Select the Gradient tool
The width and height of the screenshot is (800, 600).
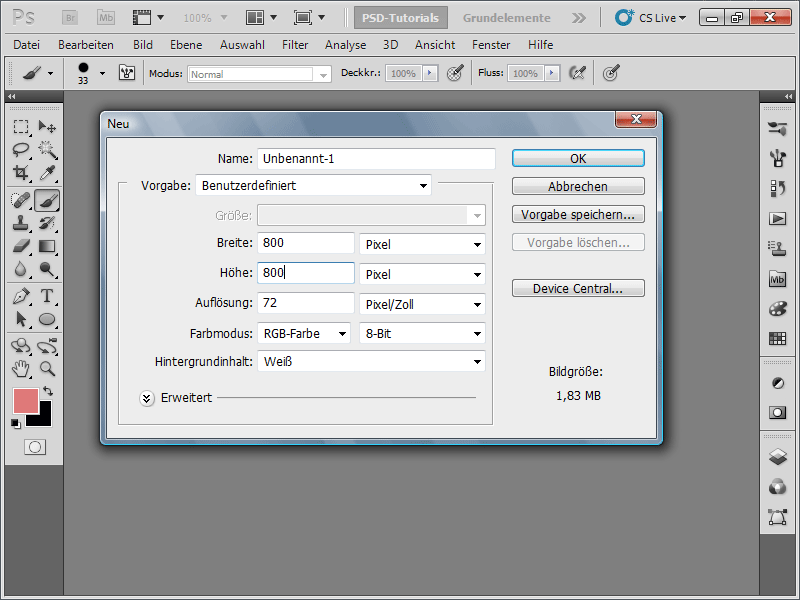coord(47,246)
